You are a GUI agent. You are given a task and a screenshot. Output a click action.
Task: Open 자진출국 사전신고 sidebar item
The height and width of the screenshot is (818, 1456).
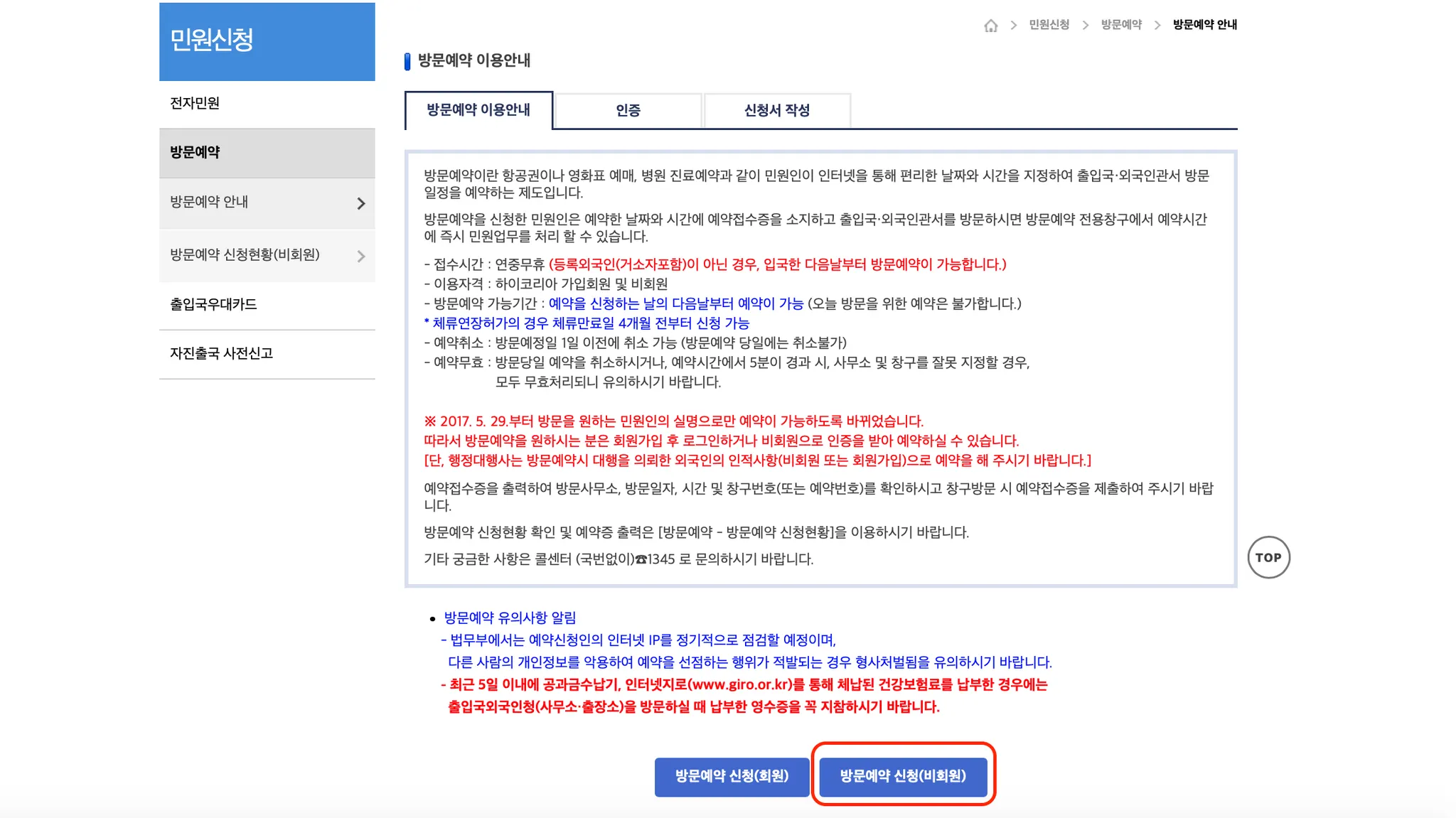[221, 353]
